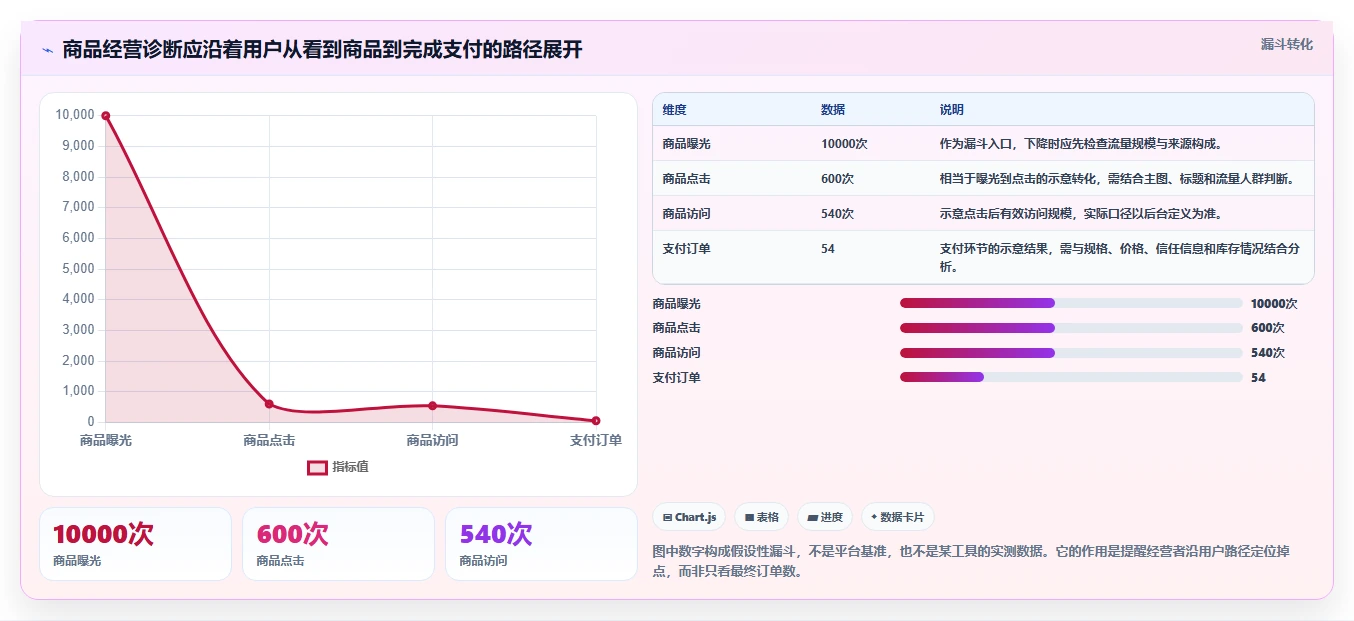Click the 支付订单 data point on chart
The width and height of the screenshot is (1354, 621).
[x=596, y=421]
